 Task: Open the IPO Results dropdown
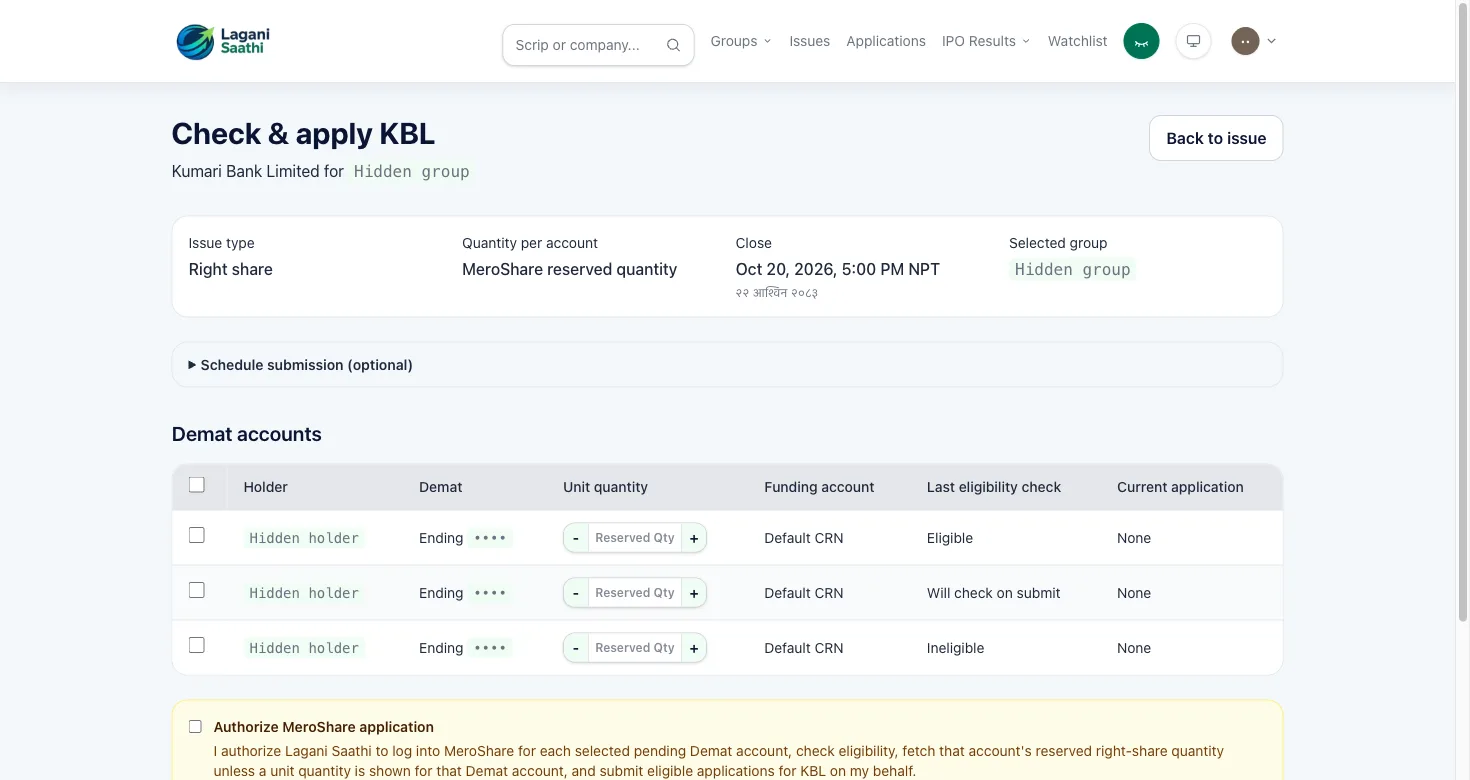[986, 41]
